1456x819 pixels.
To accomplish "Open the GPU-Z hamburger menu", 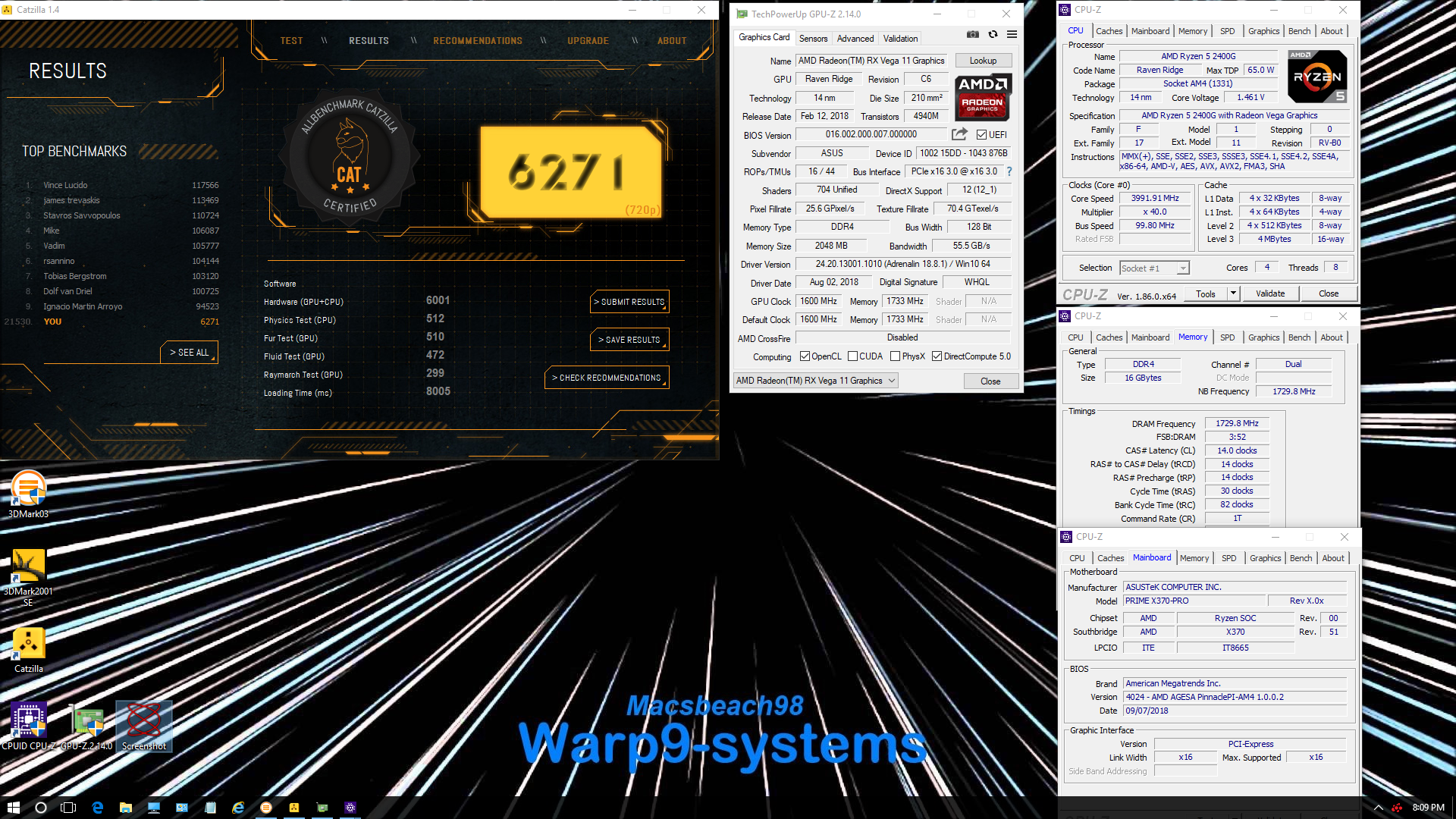I will (x=1012, y=34).
